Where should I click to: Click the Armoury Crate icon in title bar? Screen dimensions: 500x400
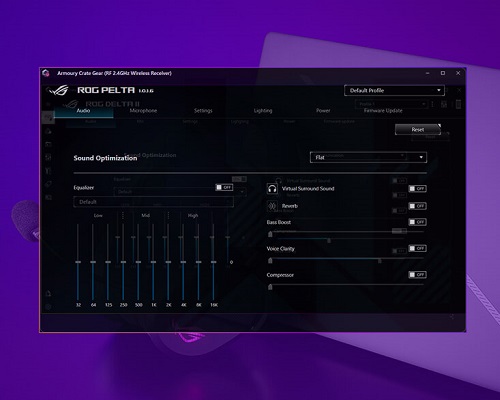click(x=46, y=73)
